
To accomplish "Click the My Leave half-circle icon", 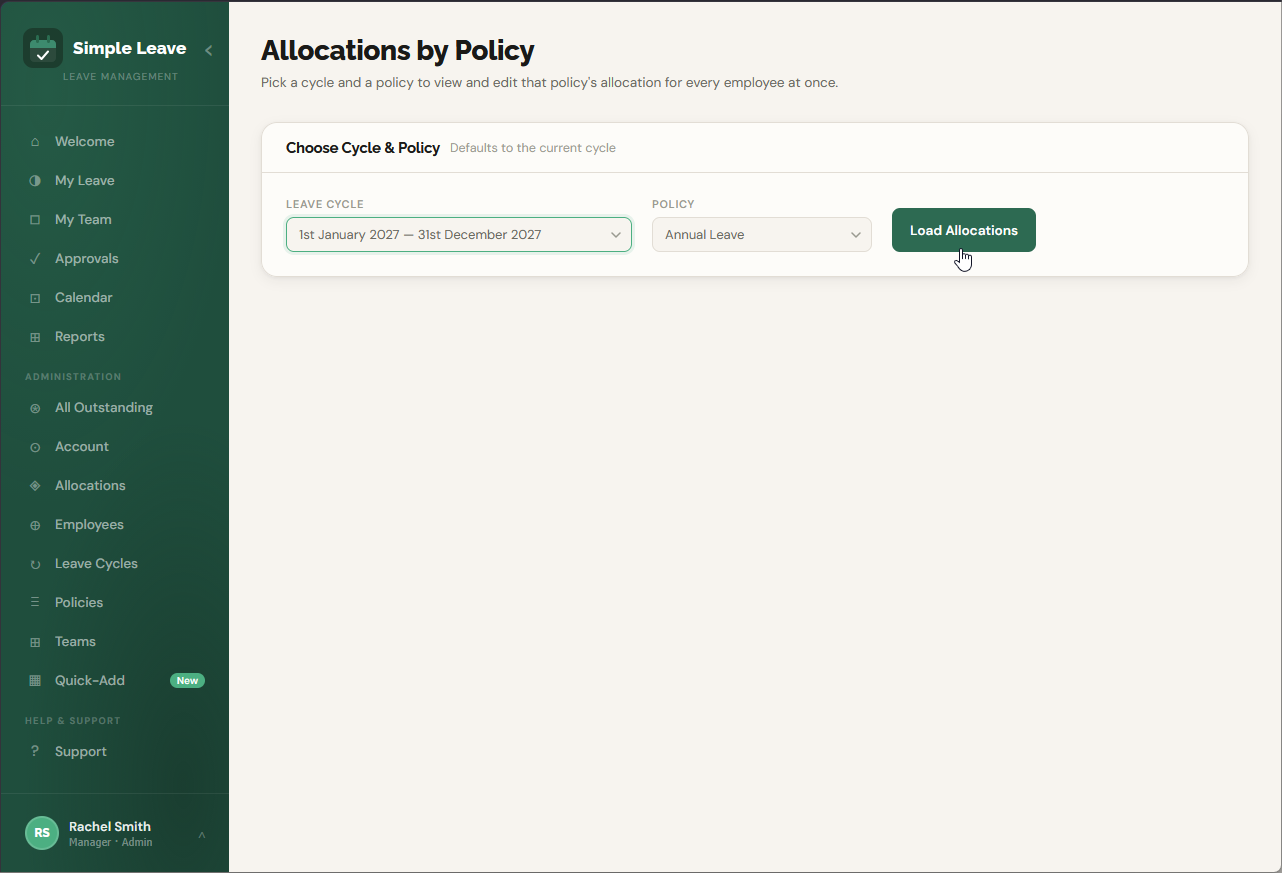I will point(35,181).
